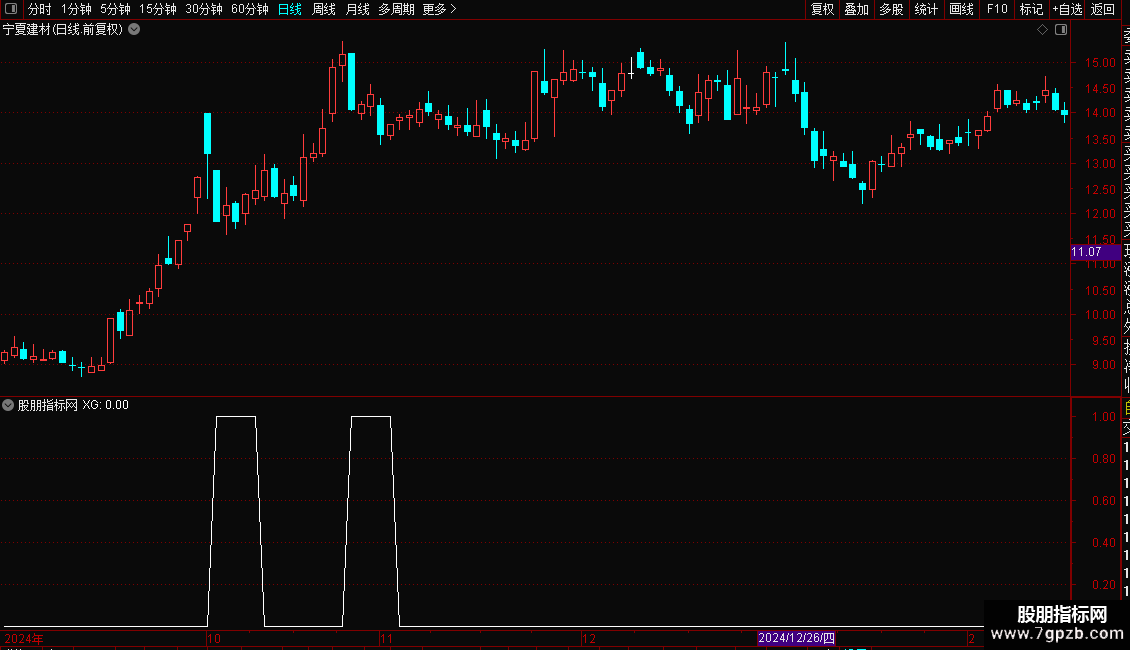The image size is (1130, 650).
Task: Expand the 股朋指标网 indicator dropdown arrow
Action: (8, 405)
